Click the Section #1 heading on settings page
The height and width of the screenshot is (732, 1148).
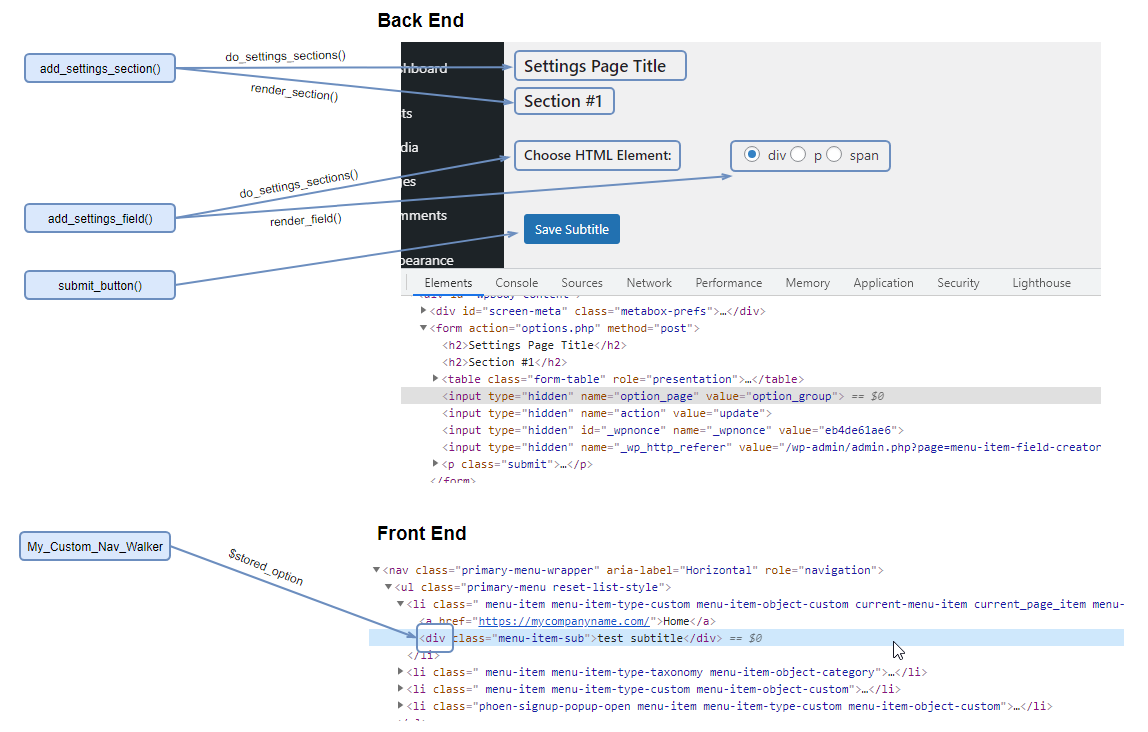[x=564, y=101]
